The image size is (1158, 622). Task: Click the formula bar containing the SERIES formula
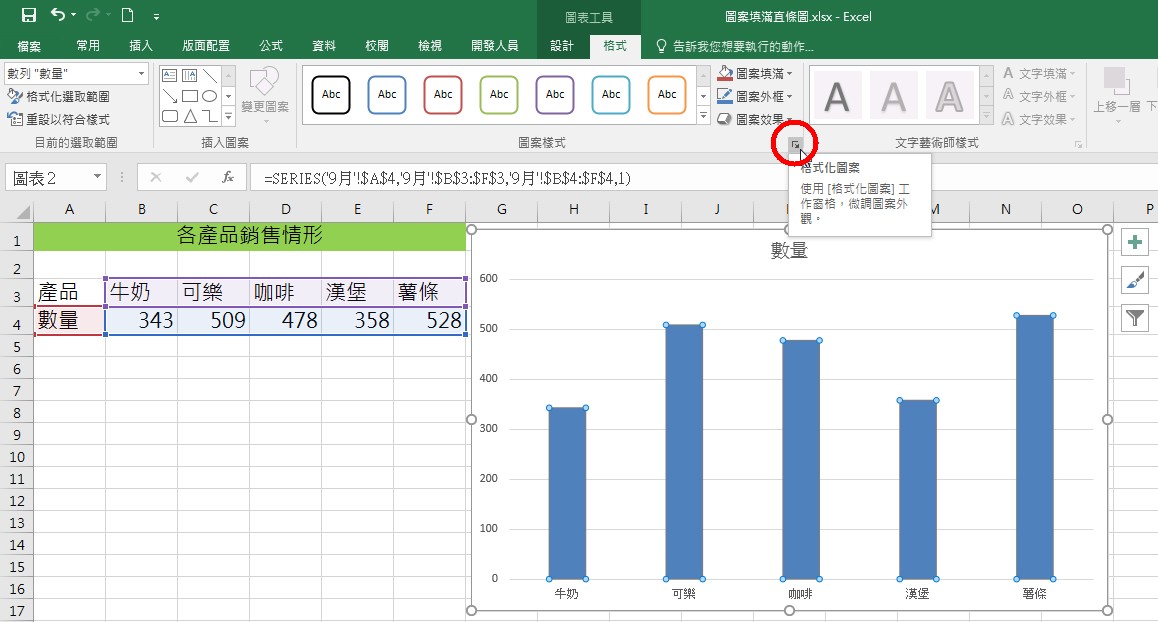[702, 178]
